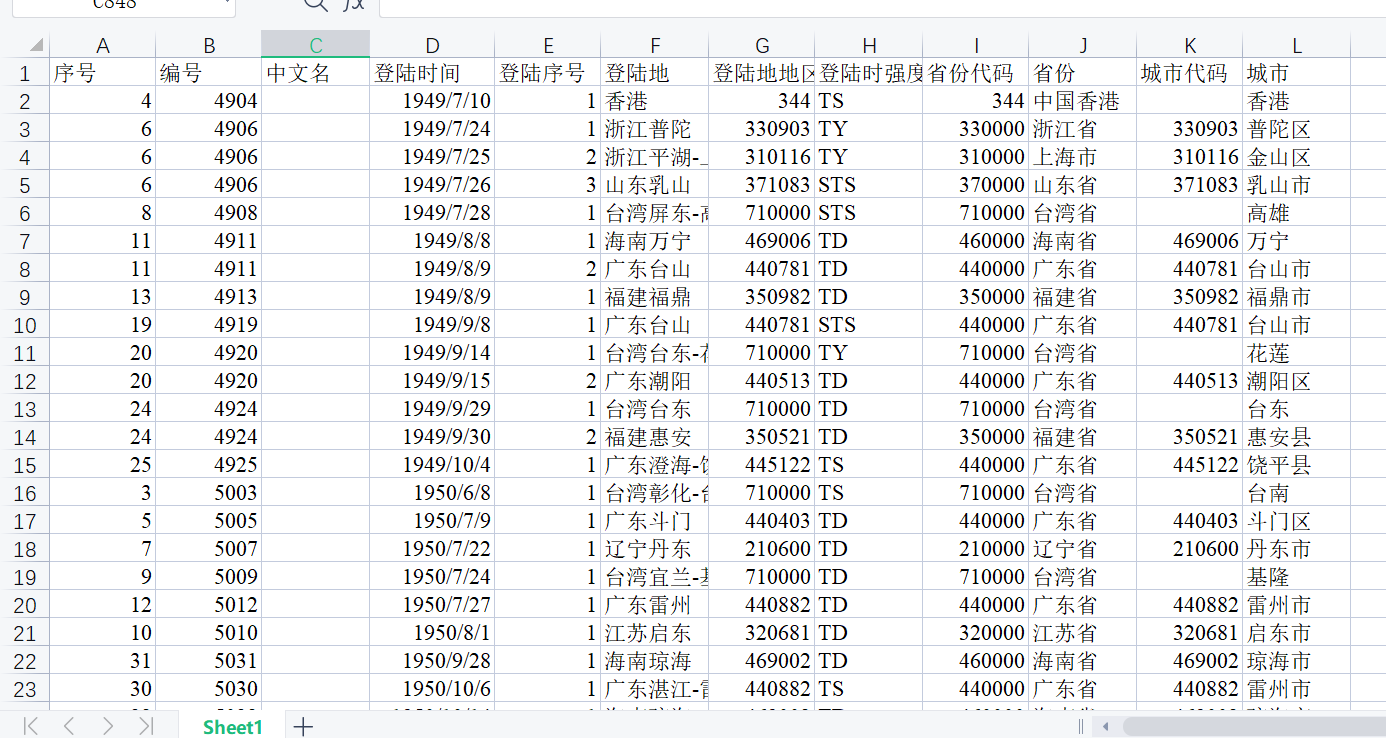Image resolution: width=1386 pixels, height=738 pixels.
Task: Select column K header
Action: [1190, 45]
